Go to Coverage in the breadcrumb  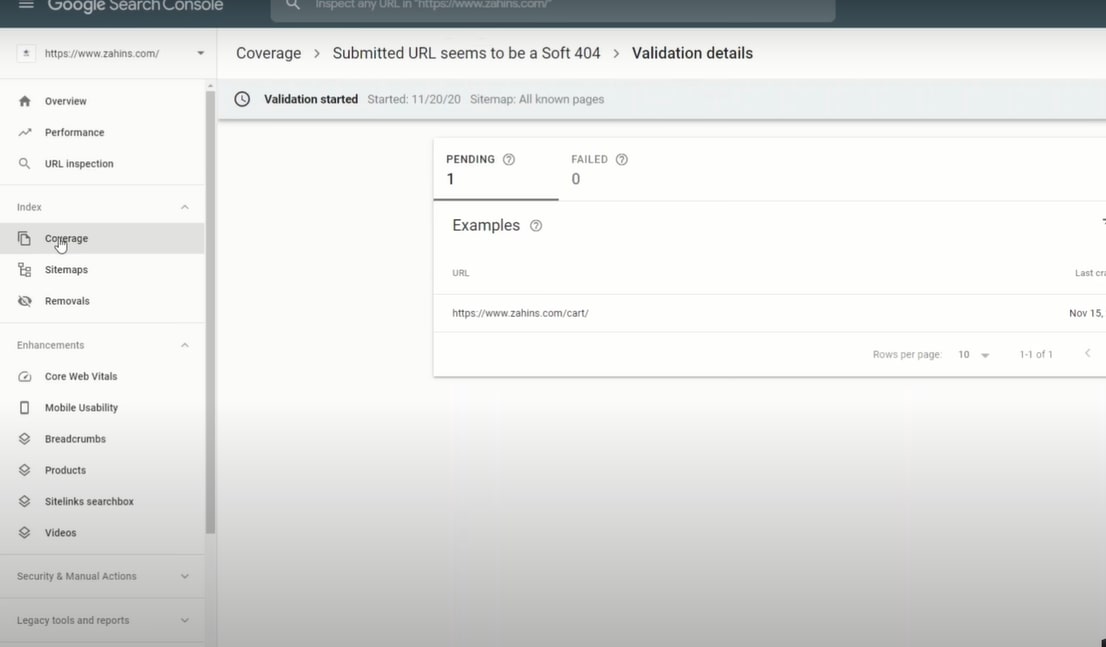tap(268, 54)
